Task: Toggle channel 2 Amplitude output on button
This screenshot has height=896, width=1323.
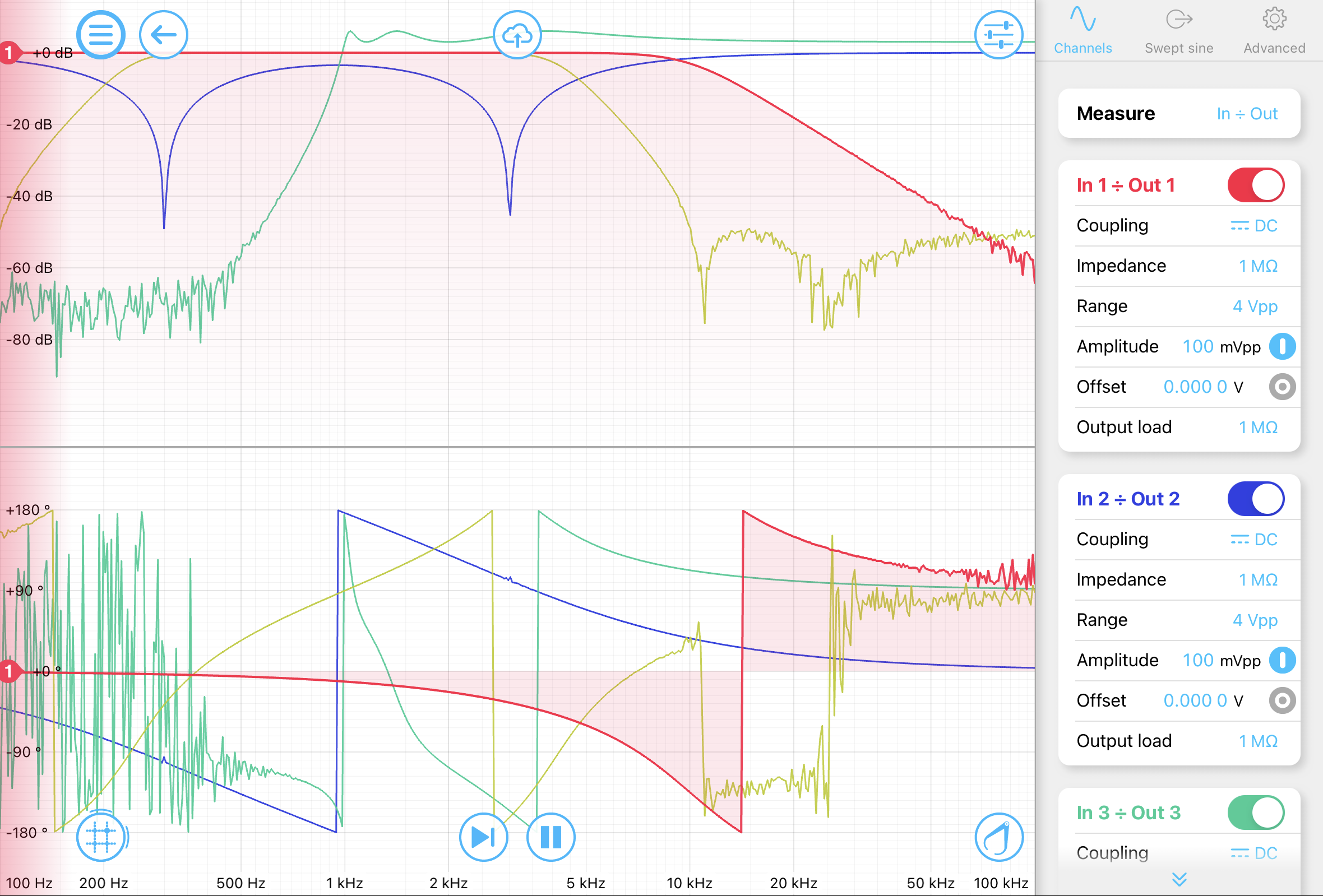Action: pyautogui.click(x=1283, y=660)
